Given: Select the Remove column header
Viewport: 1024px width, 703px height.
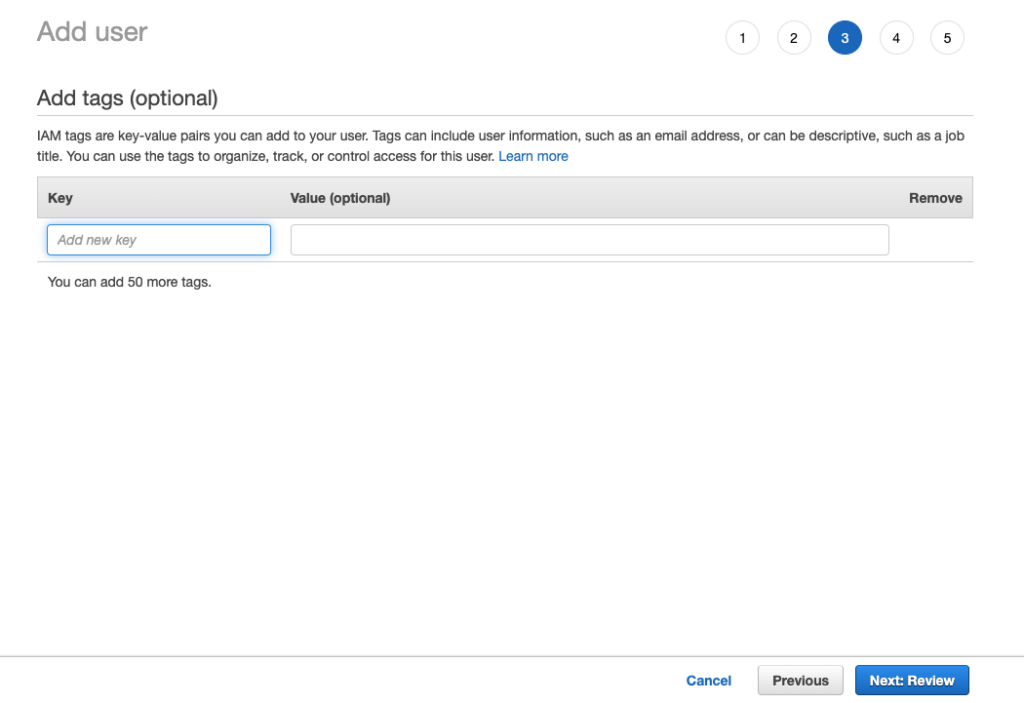Looking at the screenshot, I should click(x=935, y=198).
